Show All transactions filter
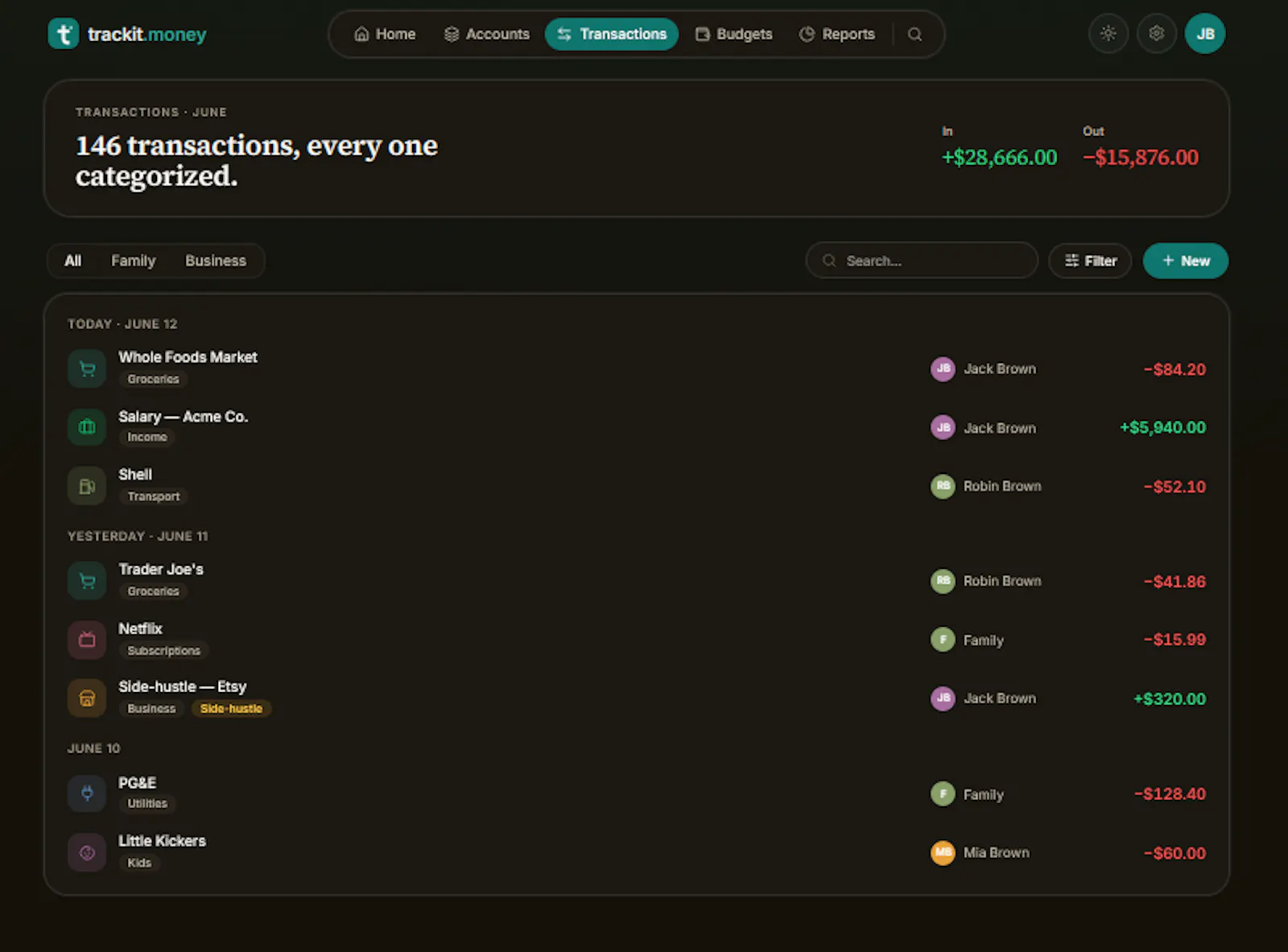 pos(73,261)
